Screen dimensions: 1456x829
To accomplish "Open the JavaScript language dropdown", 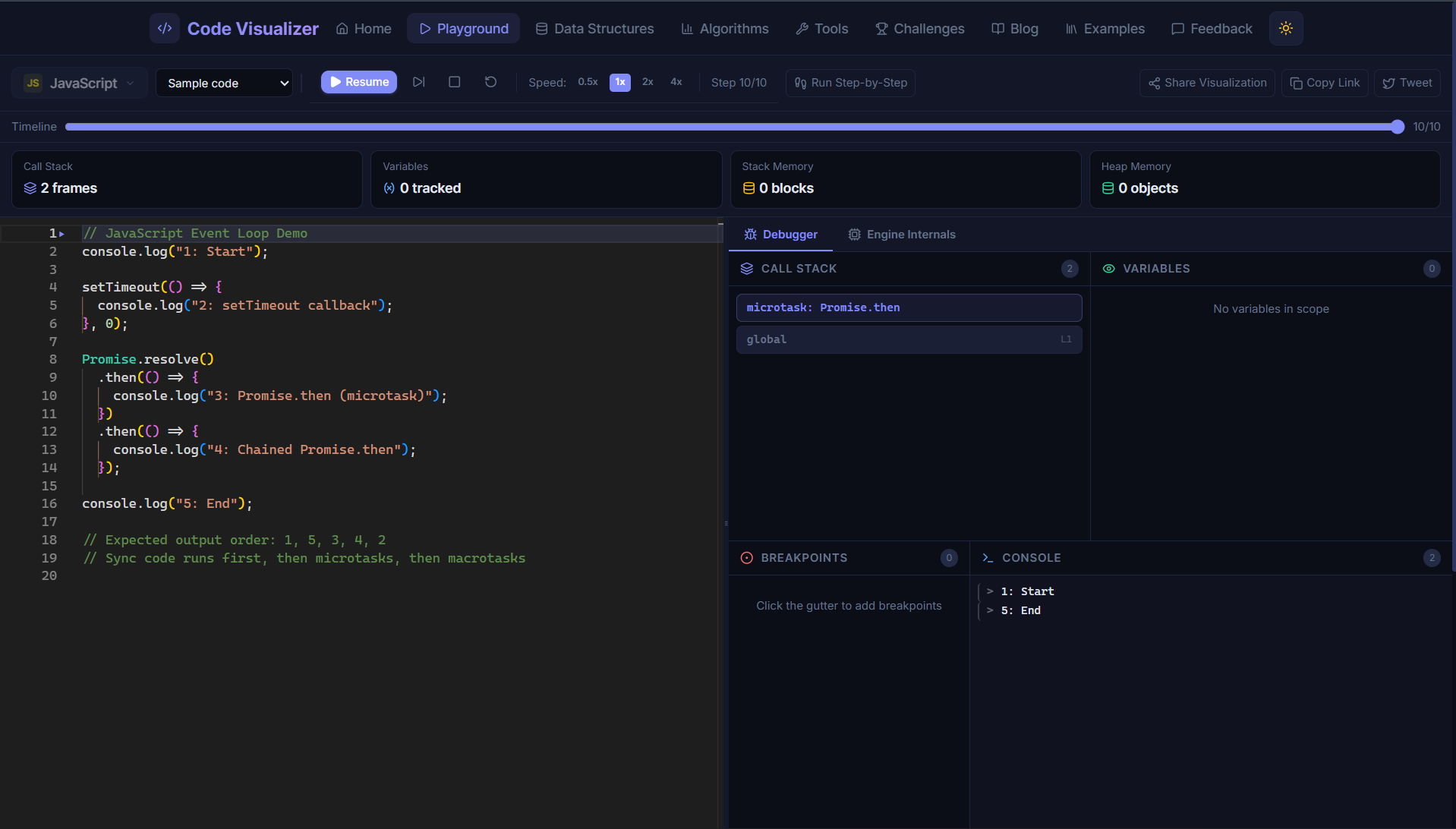I will click(80, 83).
